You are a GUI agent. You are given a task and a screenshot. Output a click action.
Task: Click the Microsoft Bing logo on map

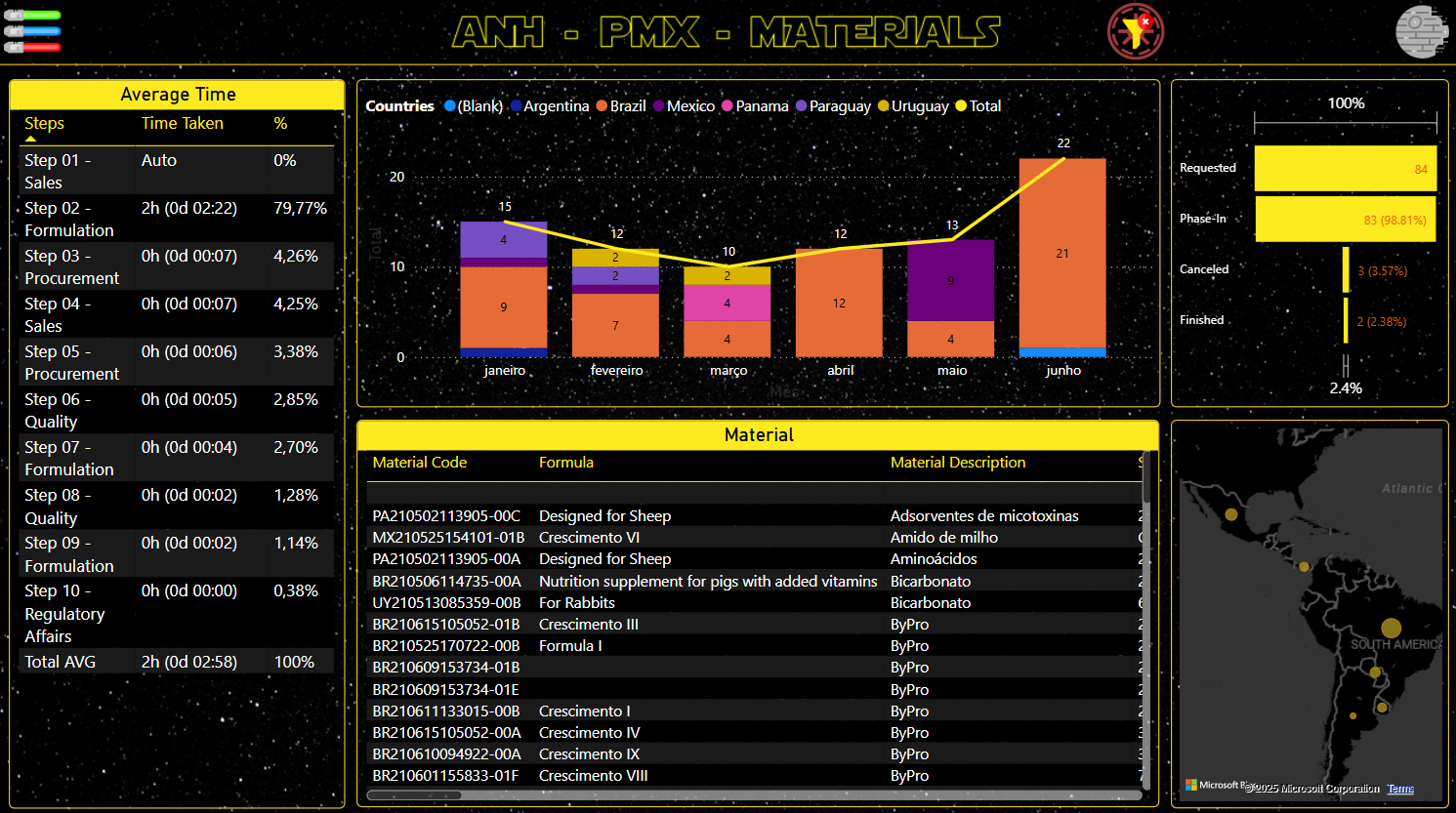1216,785
